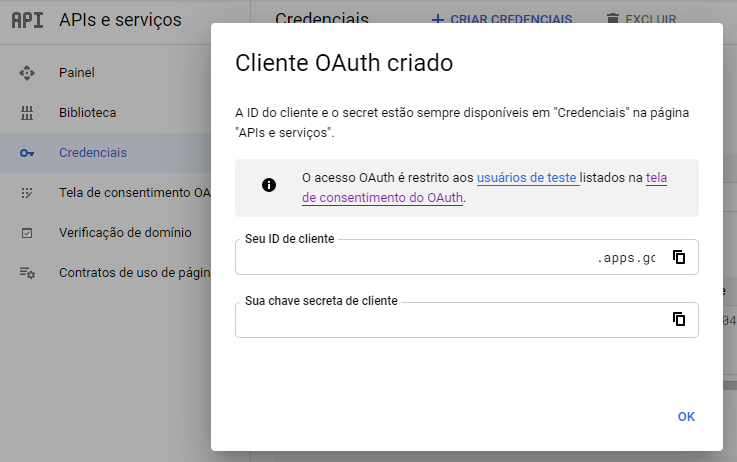Open the tela de consentimento do OAuth link
The image size is (737, 462).
point(485,188)
